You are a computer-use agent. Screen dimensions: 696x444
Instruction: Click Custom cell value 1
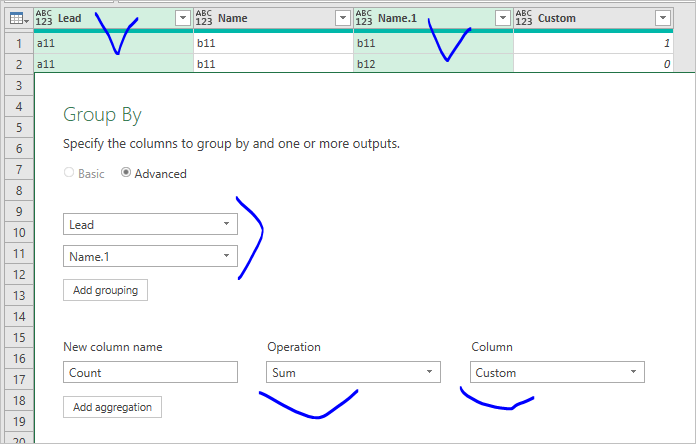(x=593, y=43)
